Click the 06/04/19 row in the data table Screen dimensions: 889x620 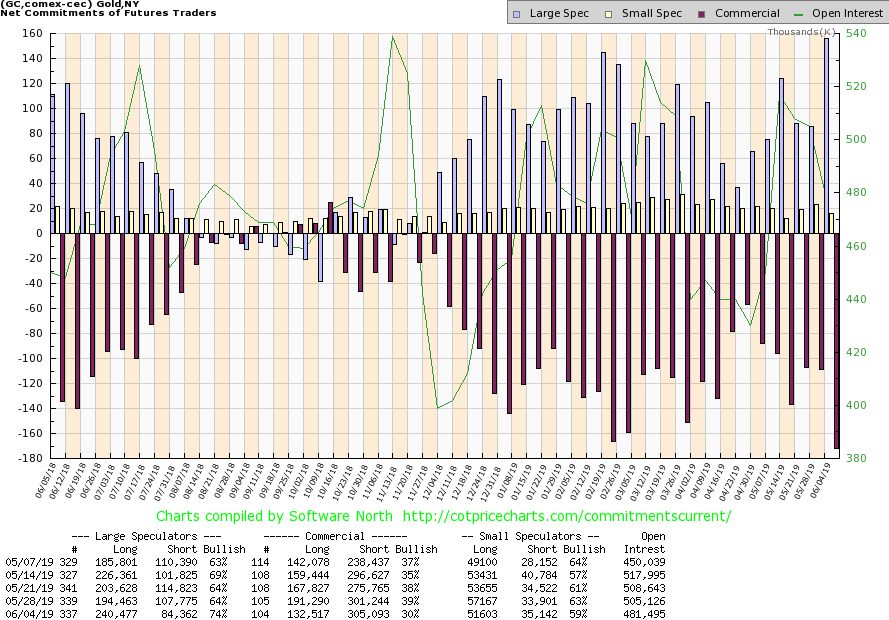pyautogui.click(x=23, y=613)
